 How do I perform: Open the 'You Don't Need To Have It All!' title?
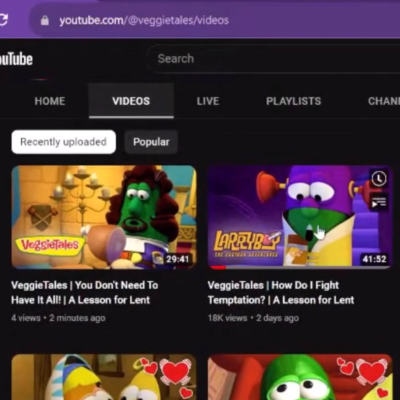[85, 293]
